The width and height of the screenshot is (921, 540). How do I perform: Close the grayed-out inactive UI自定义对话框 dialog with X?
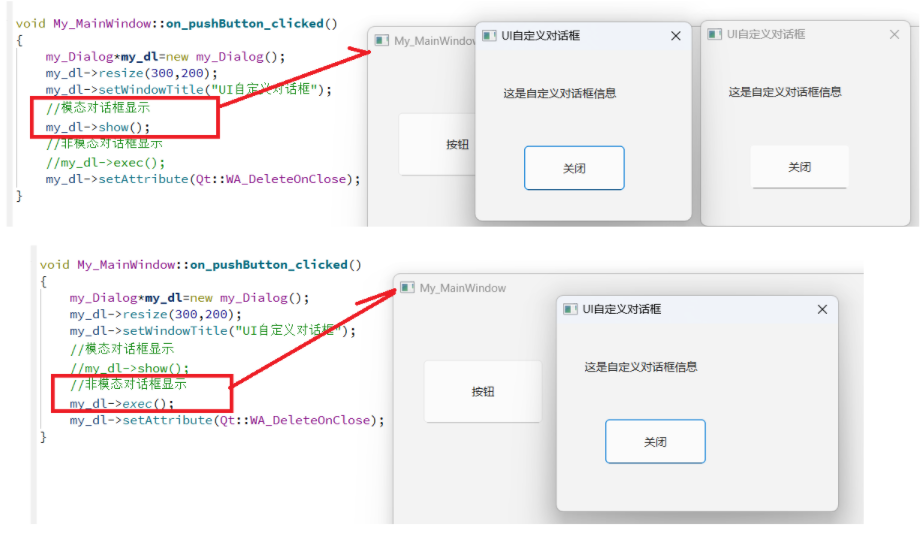[x=894, y=35]
